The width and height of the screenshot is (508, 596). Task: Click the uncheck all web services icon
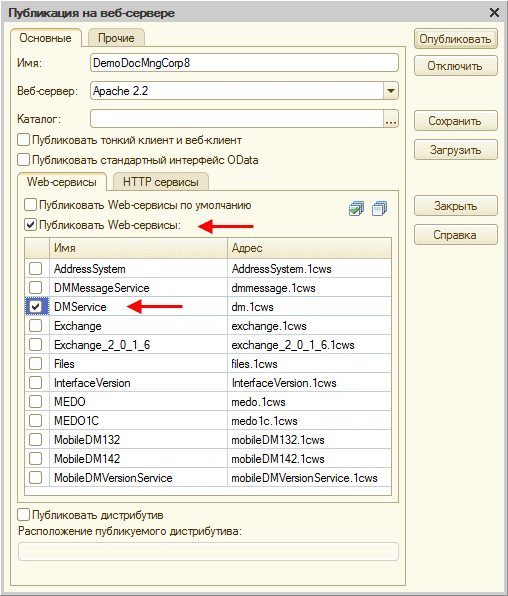[379, 208]
